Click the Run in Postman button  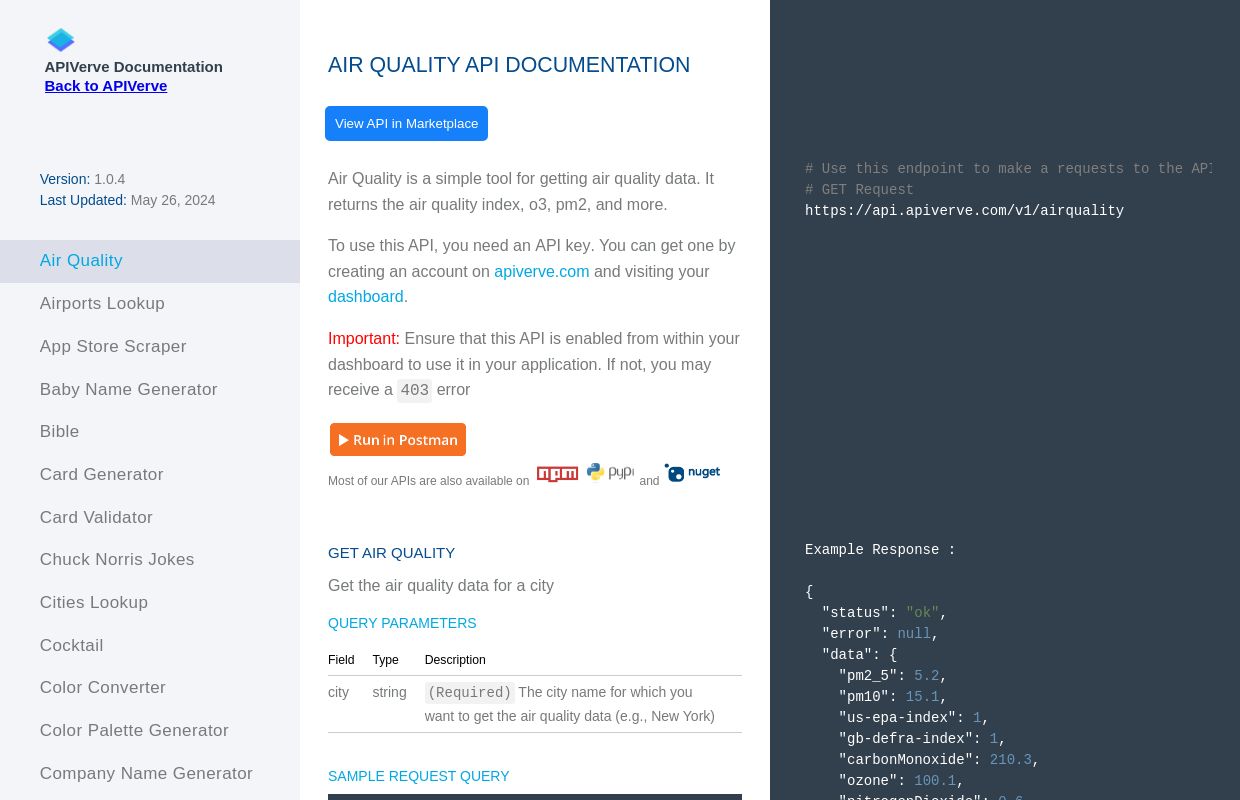398,440
